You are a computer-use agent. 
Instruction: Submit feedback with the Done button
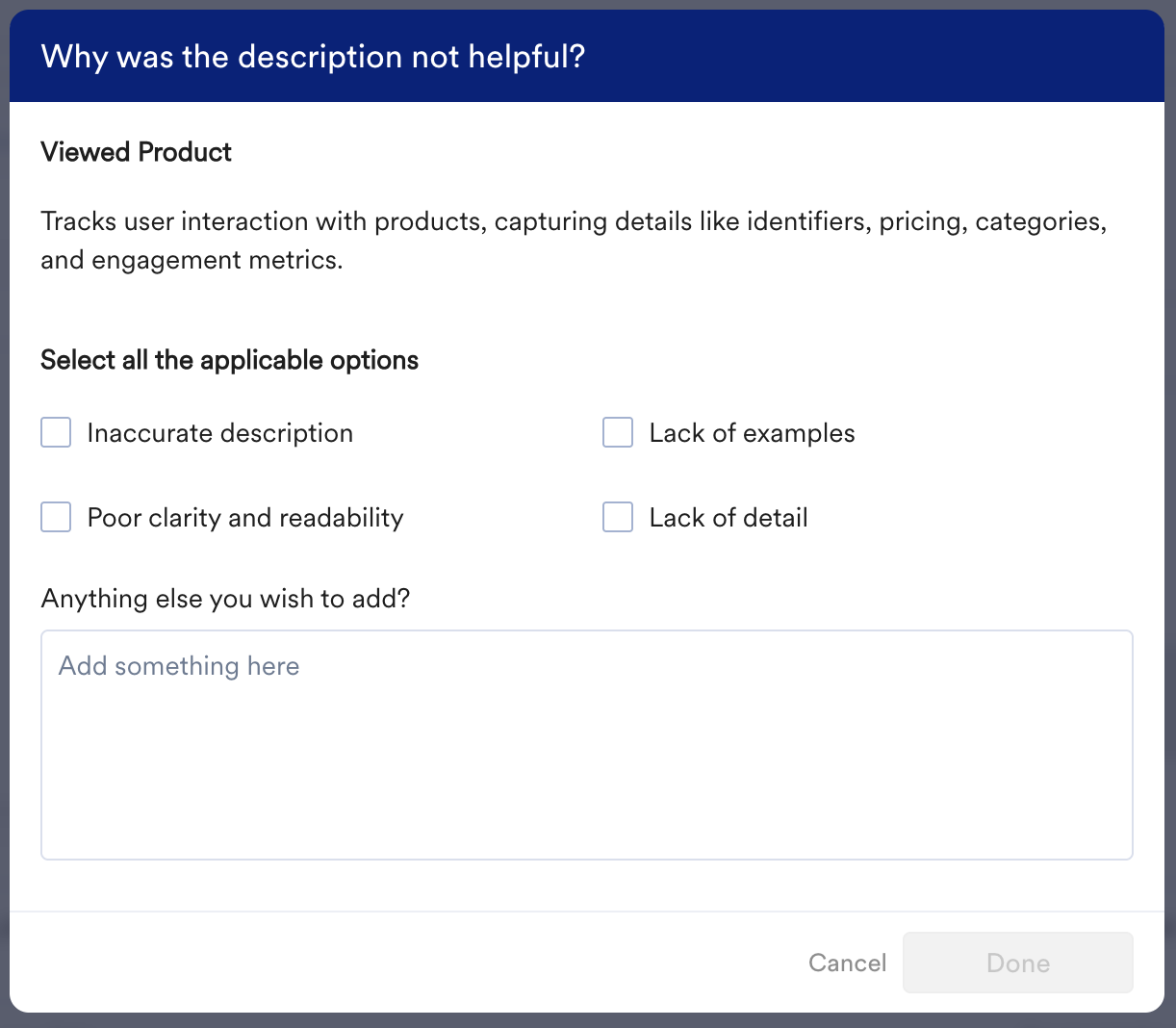tap(1017, 963)
